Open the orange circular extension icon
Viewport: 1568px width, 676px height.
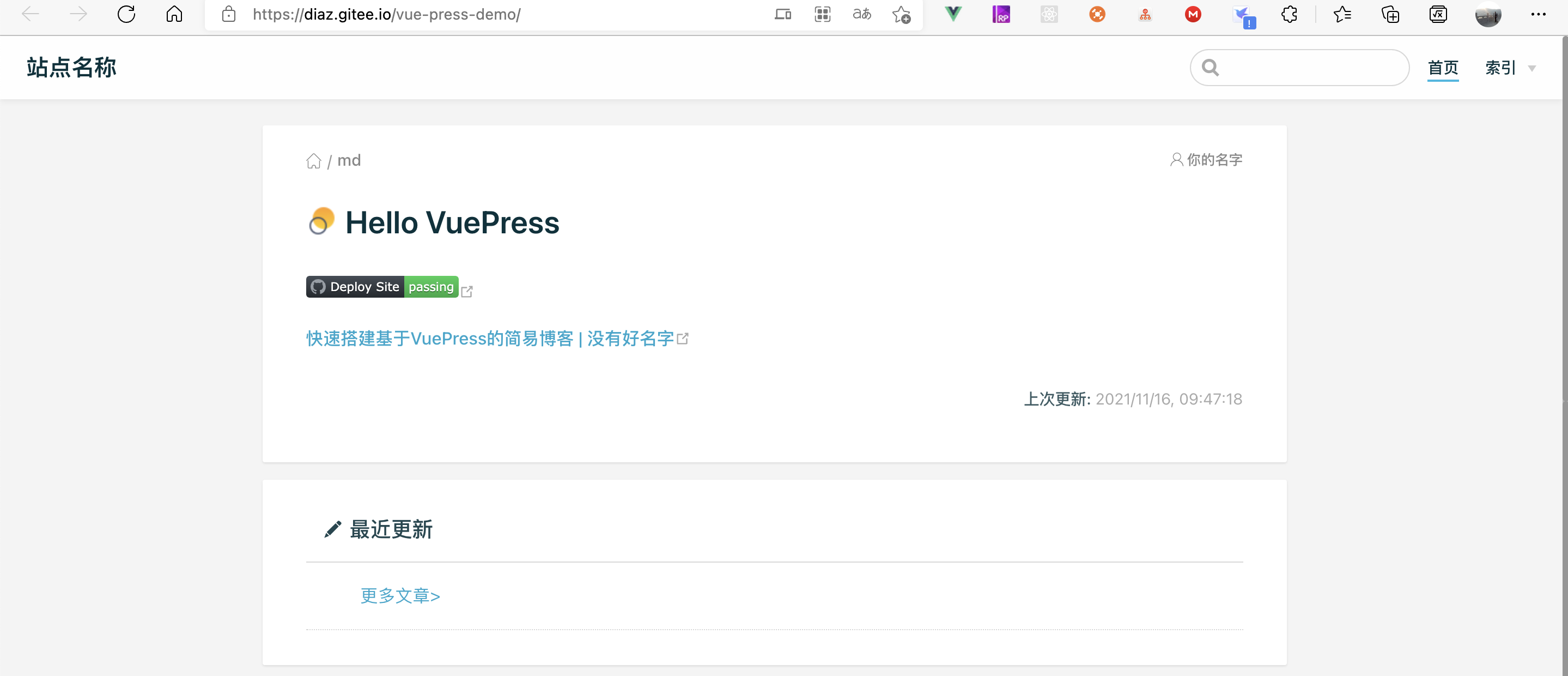[1097, 14]
